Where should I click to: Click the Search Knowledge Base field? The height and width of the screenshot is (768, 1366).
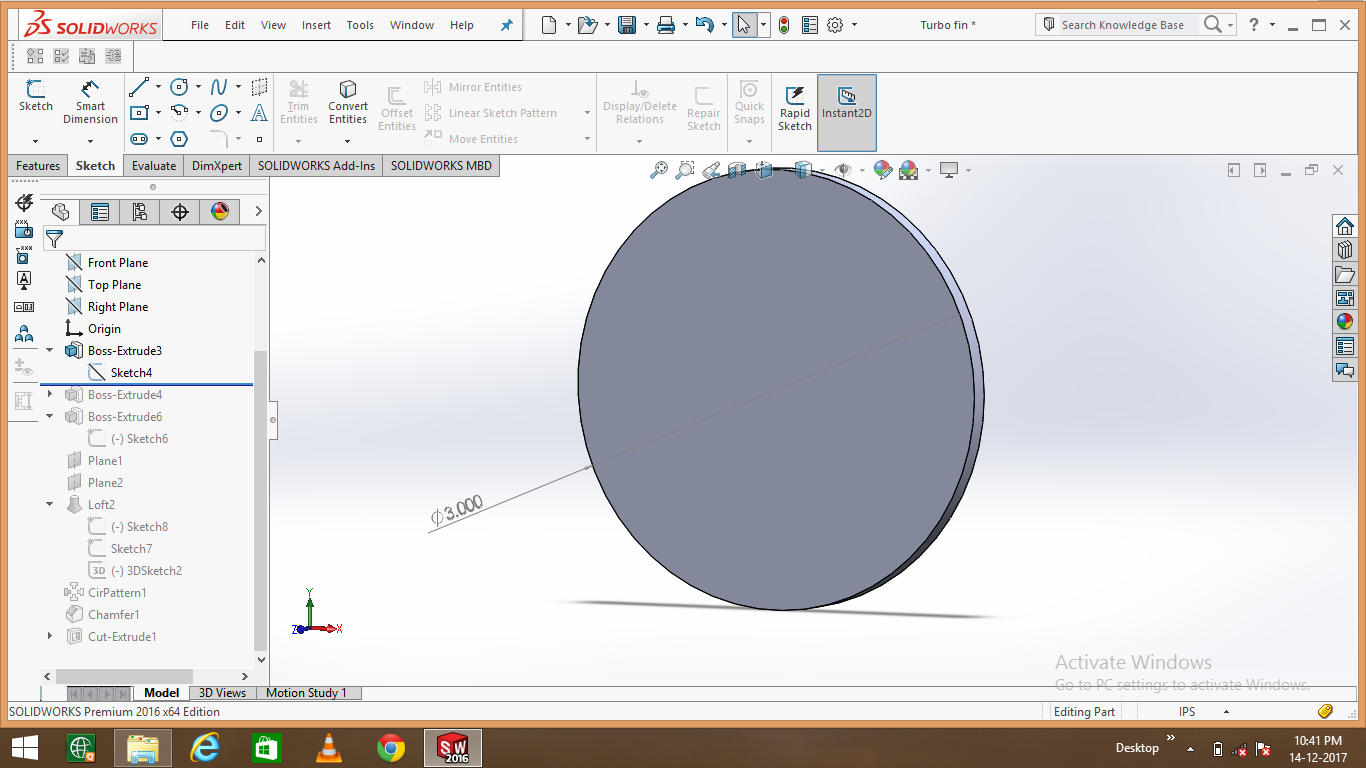[x=1123, y=25]
